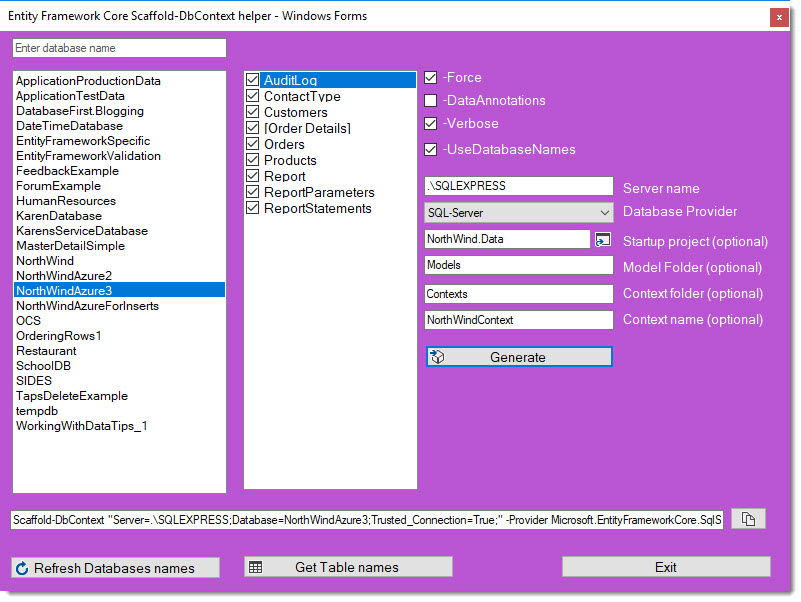Select SchoolDB database

(119, 366)
